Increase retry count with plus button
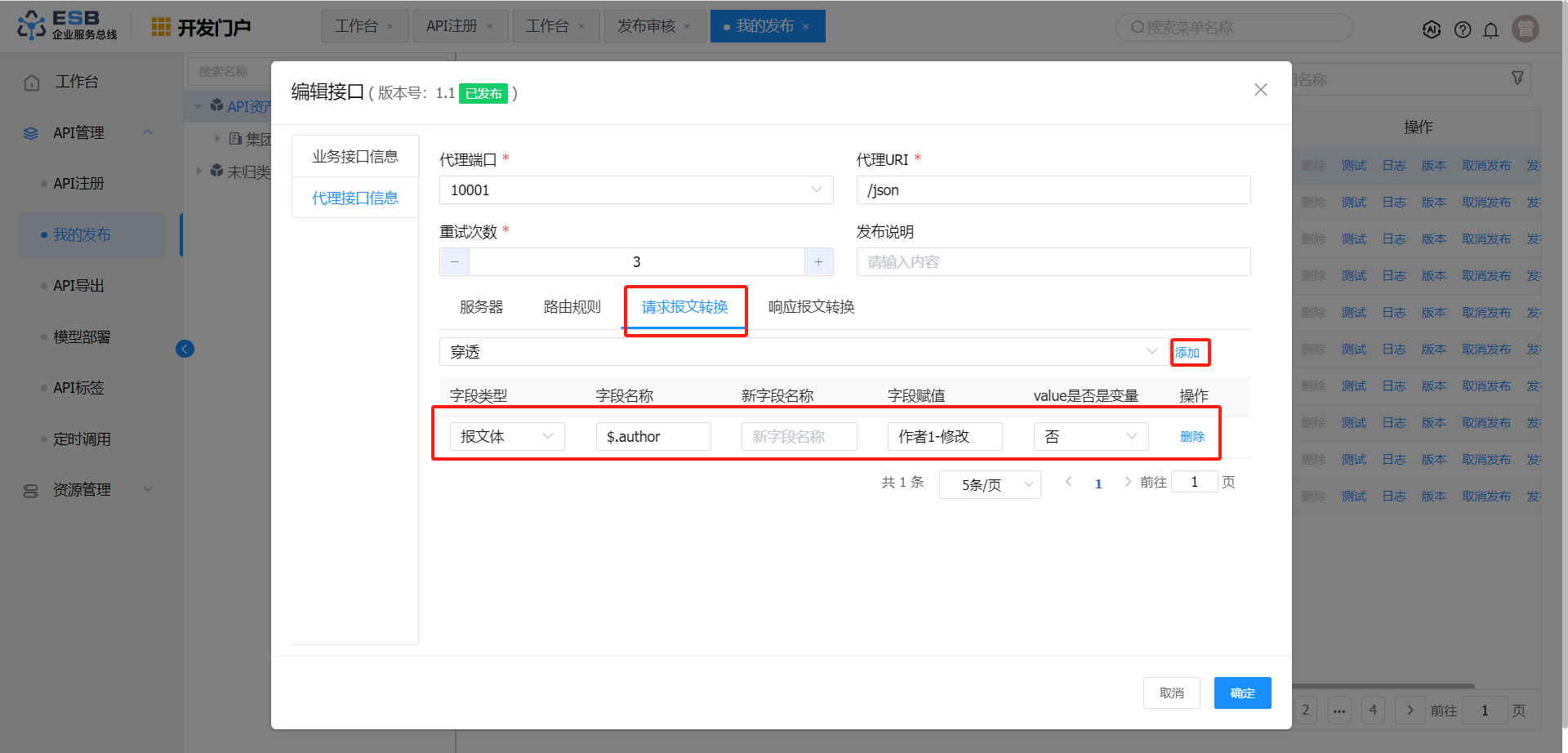 (x=818, y=262)
